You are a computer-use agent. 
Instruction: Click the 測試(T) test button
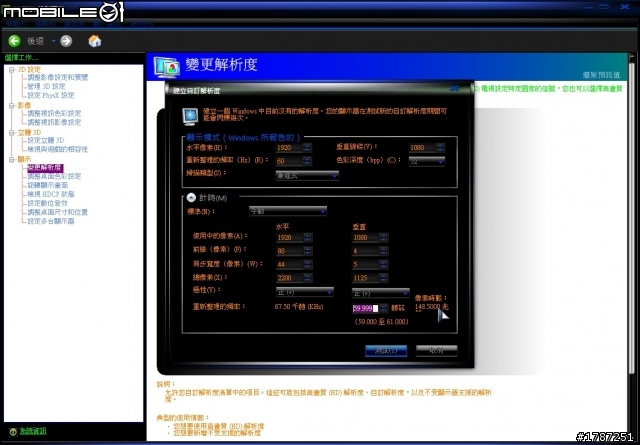(386, 351)
